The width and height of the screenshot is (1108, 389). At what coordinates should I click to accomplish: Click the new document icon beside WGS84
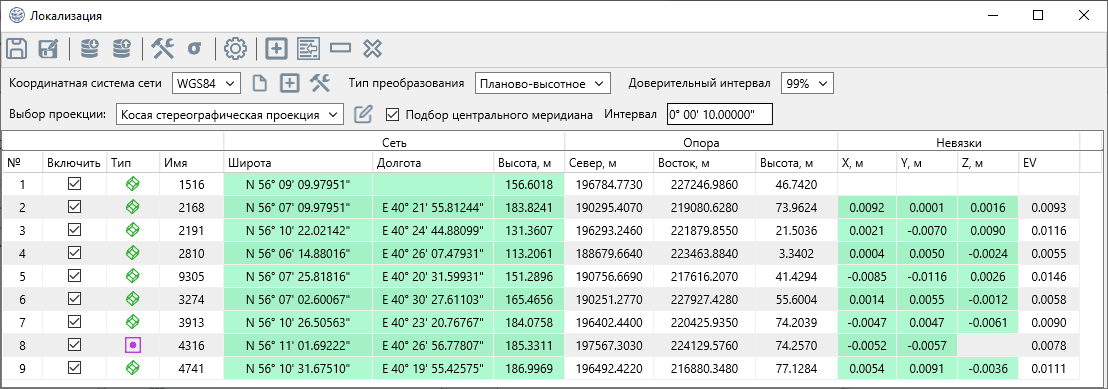point(260,83)
